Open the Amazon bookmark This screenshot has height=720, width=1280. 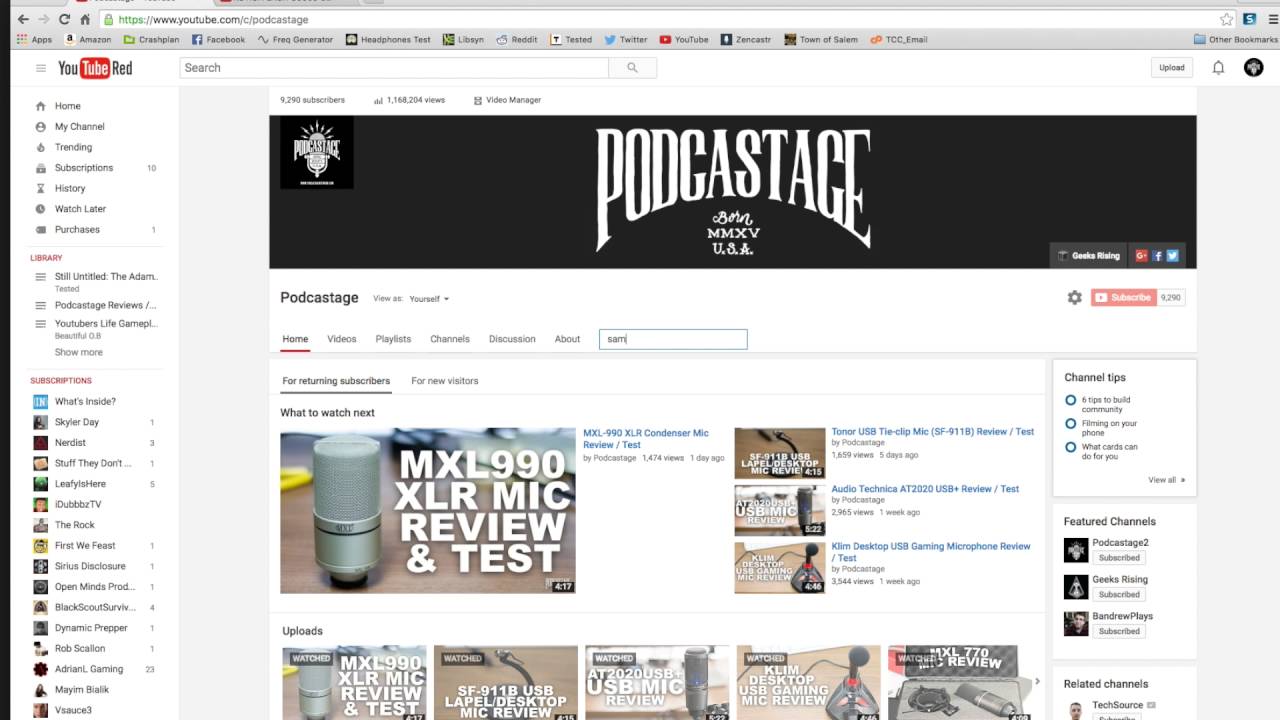pos(88,40)
